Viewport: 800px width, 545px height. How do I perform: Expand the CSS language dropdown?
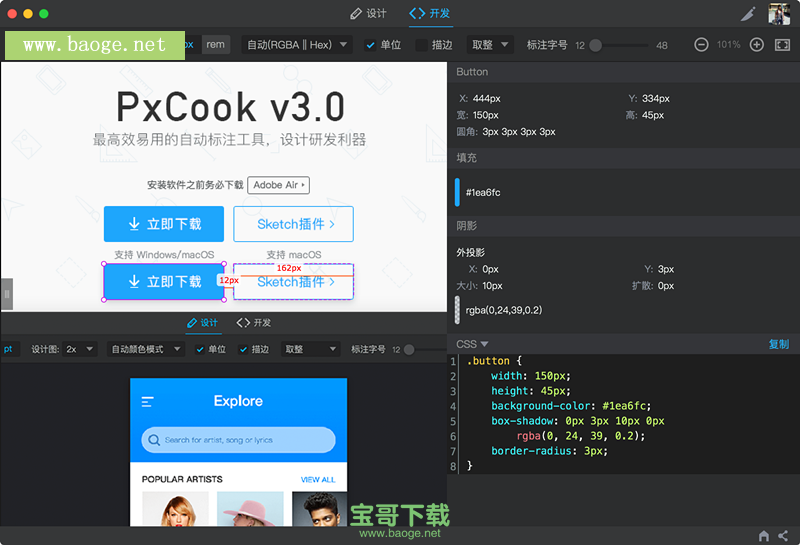click(x=472, y=344)
